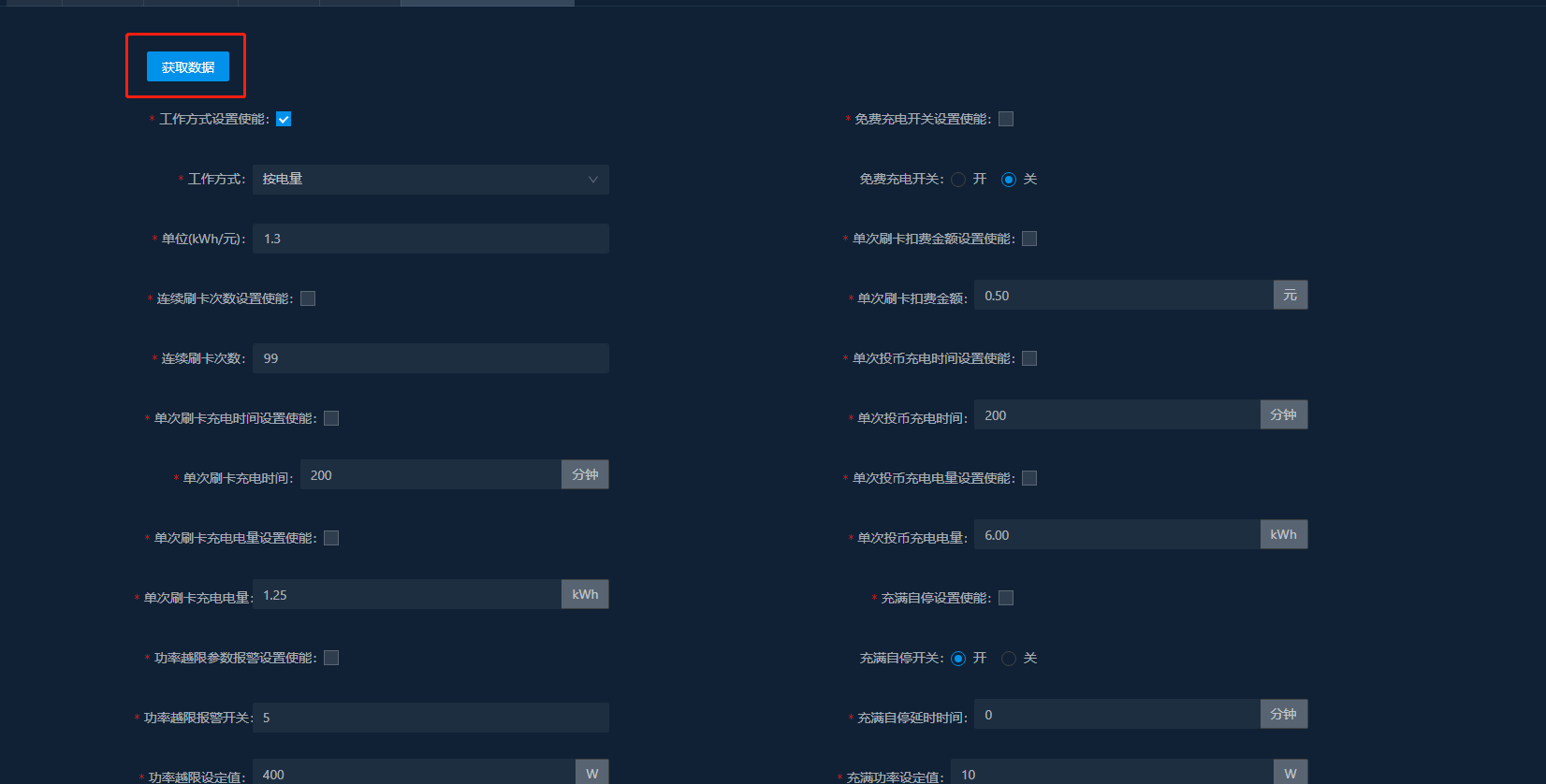1546x784 pixels.
Task: Check the 单次刷卡扣费金额设置使能 box
Action: [x=1029, y=239]
